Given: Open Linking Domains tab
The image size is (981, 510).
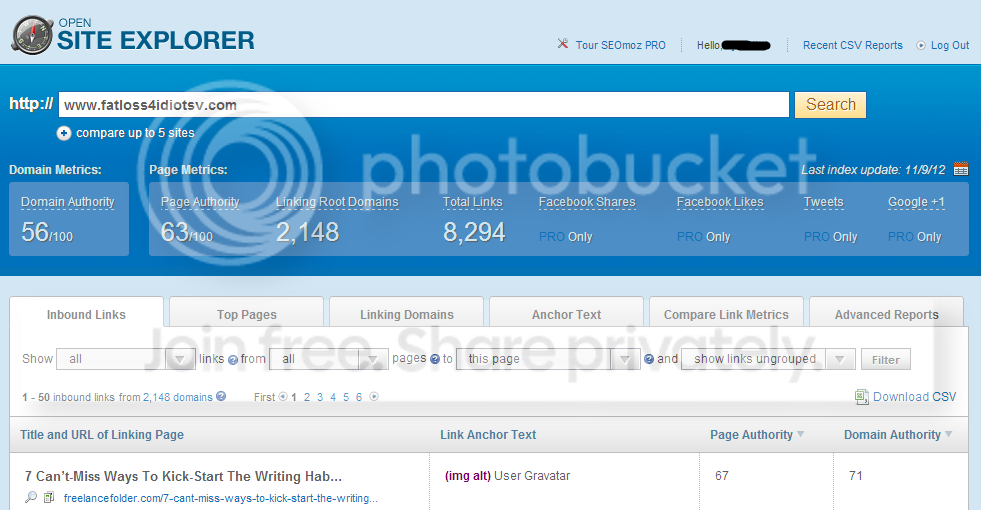Looking at the screenshot, I should click(x=407, y=314).
